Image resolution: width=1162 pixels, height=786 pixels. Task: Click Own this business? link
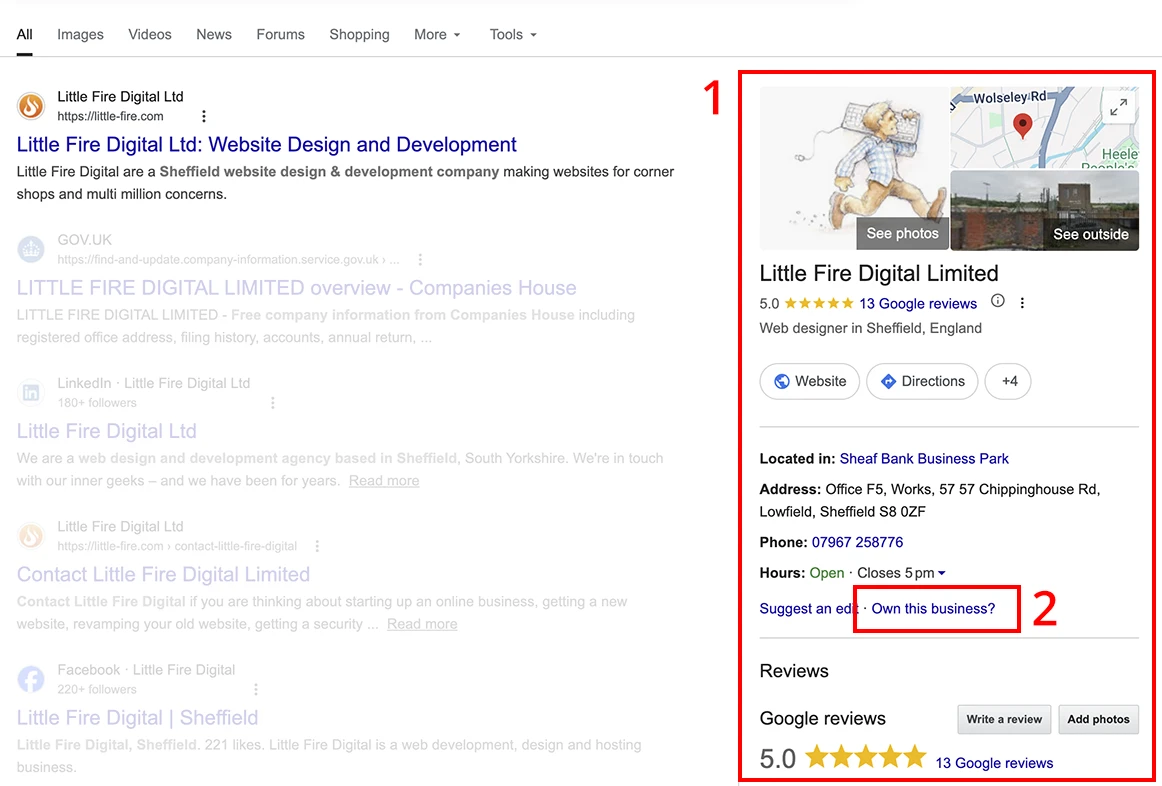click(x=933, y=609)
